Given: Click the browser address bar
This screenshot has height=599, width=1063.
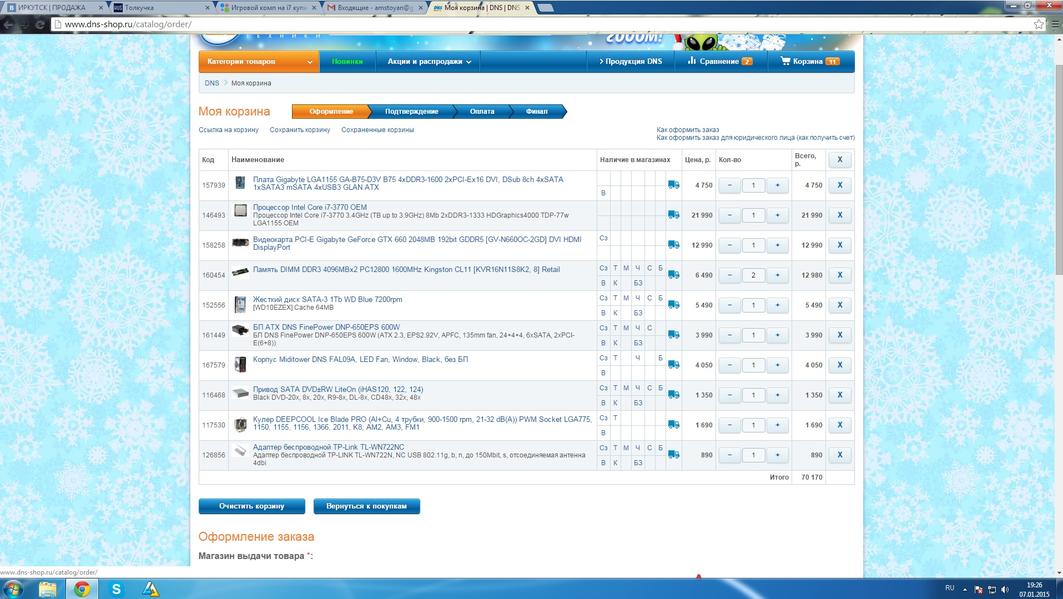Looking at the screenshot, I should pyautogui.click(x=542, y=24).
